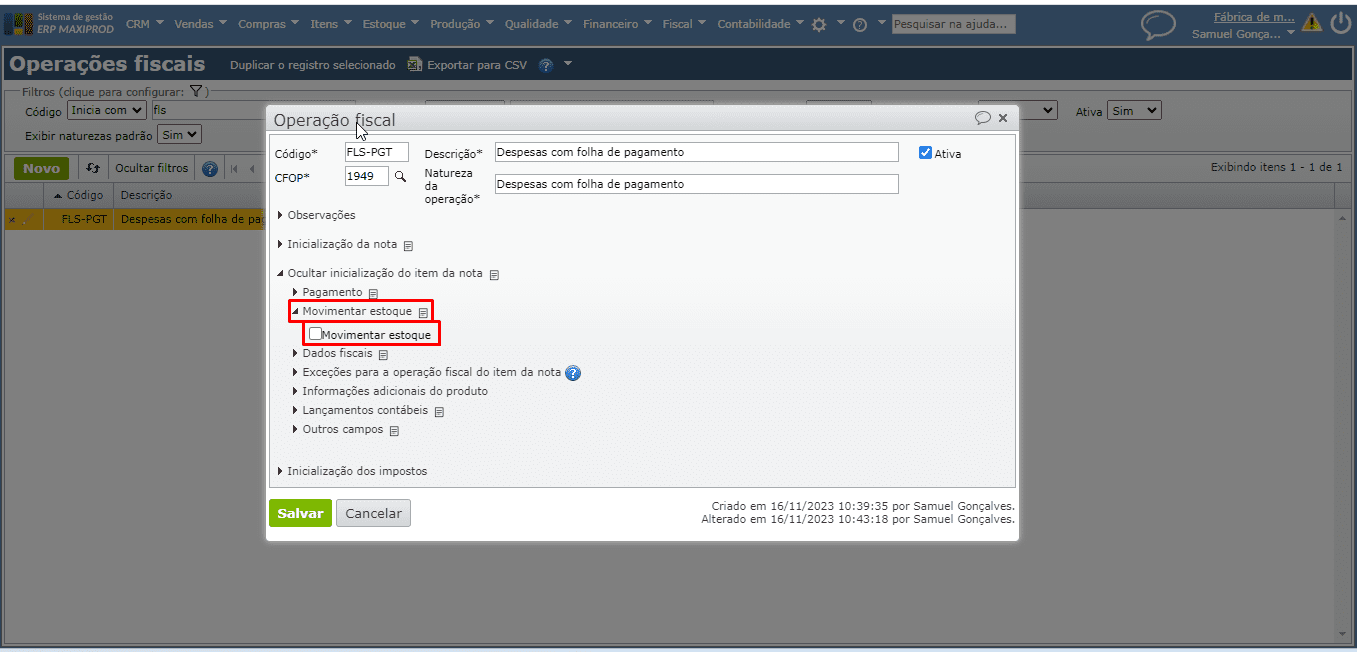The height and width of the screenshot is (652, 1357).
Task: Collapse the Movimentar estoque section
Action: click(x=352, y=311)
